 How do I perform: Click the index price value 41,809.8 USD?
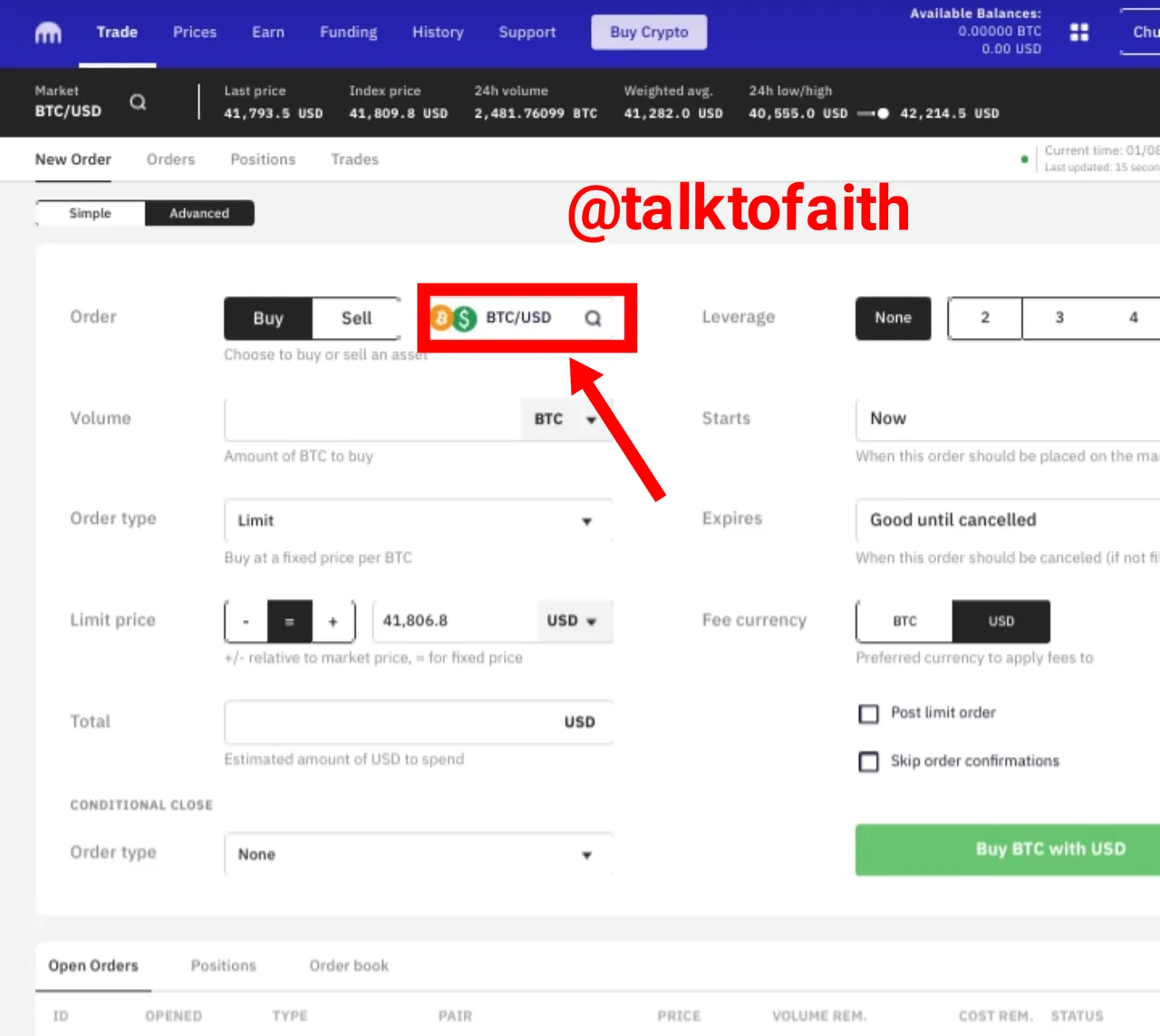[399, 113]
